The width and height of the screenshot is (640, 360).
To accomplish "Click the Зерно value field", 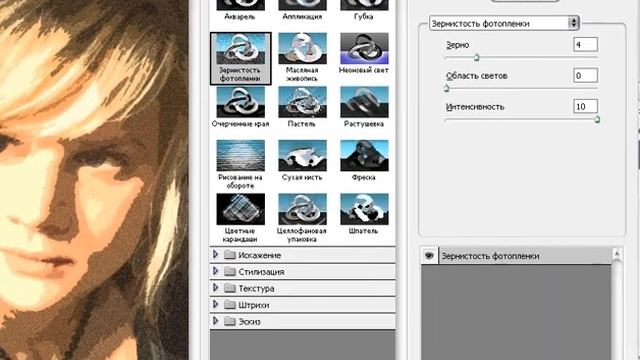I will pos(585,44).
